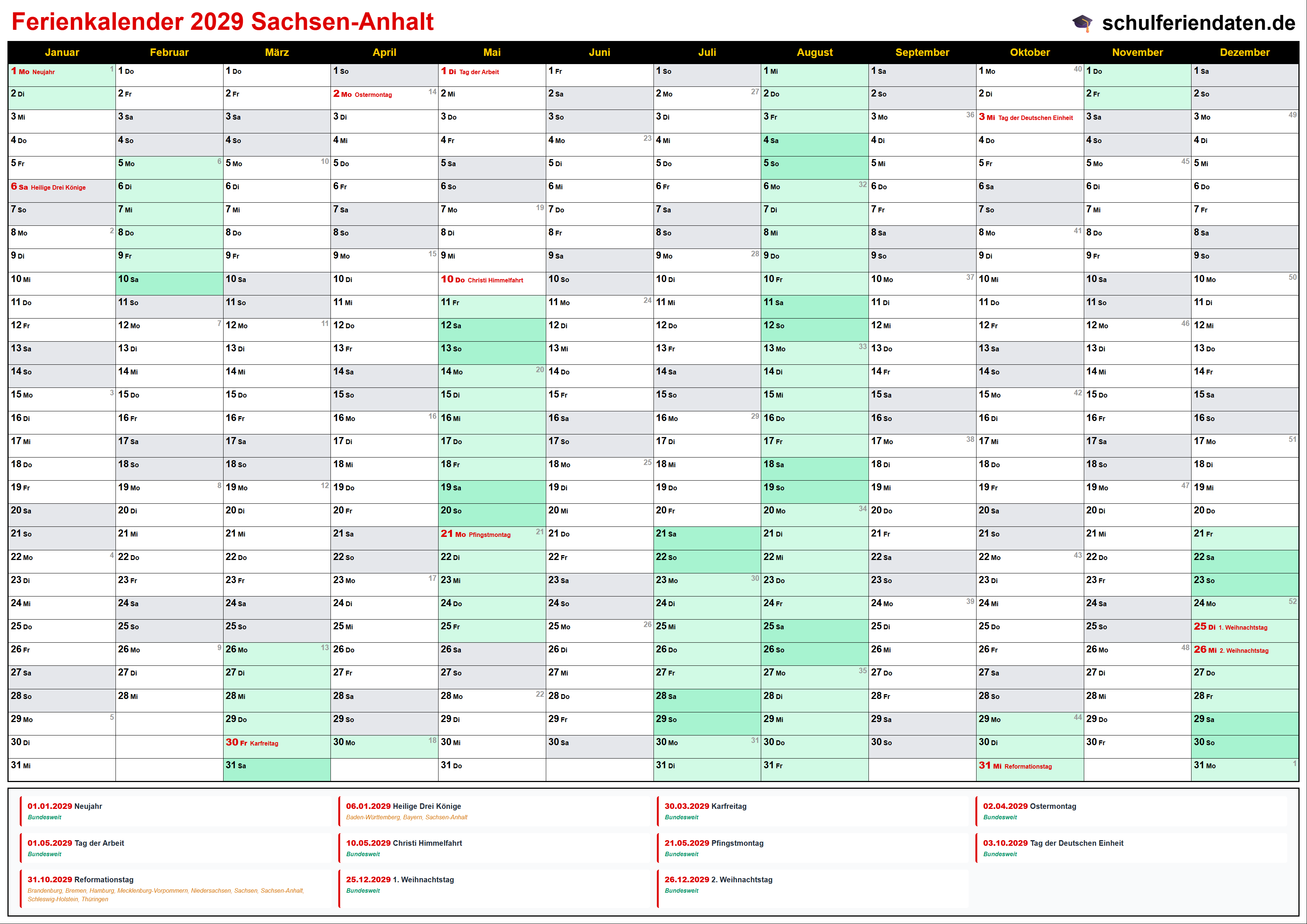Image resolution: width=1307 pixels, height=924 pixels.
Task: Select the August month header
Action: pyautogui.click(x=814, y=53)
